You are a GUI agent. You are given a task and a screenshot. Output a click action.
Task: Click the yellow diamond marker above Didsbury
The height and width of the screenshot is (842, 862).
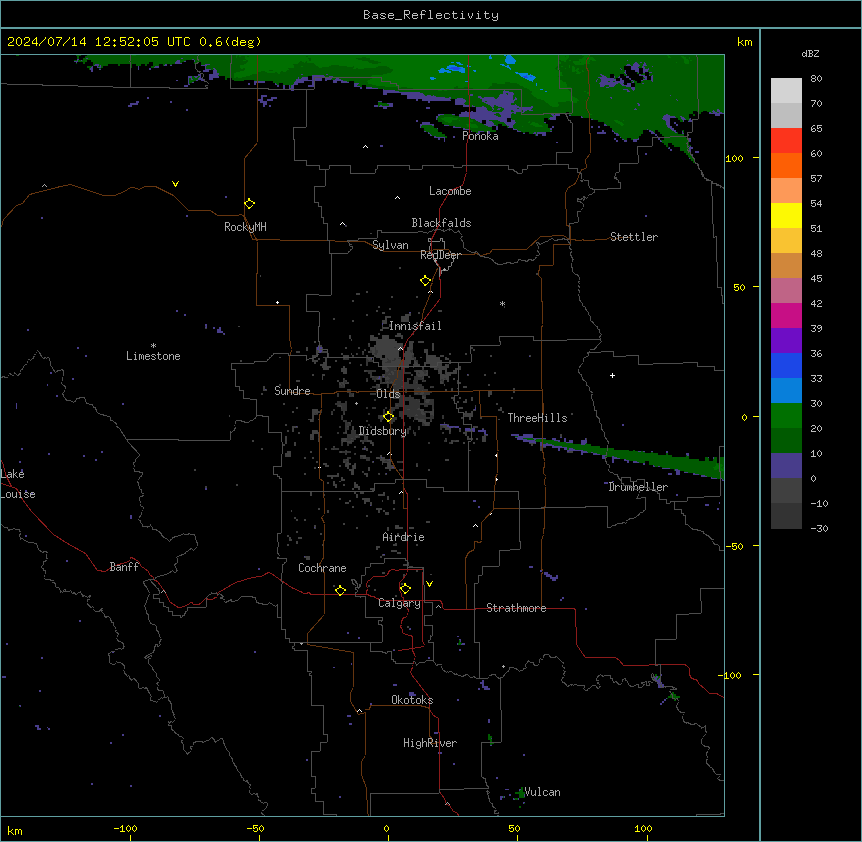388,417
